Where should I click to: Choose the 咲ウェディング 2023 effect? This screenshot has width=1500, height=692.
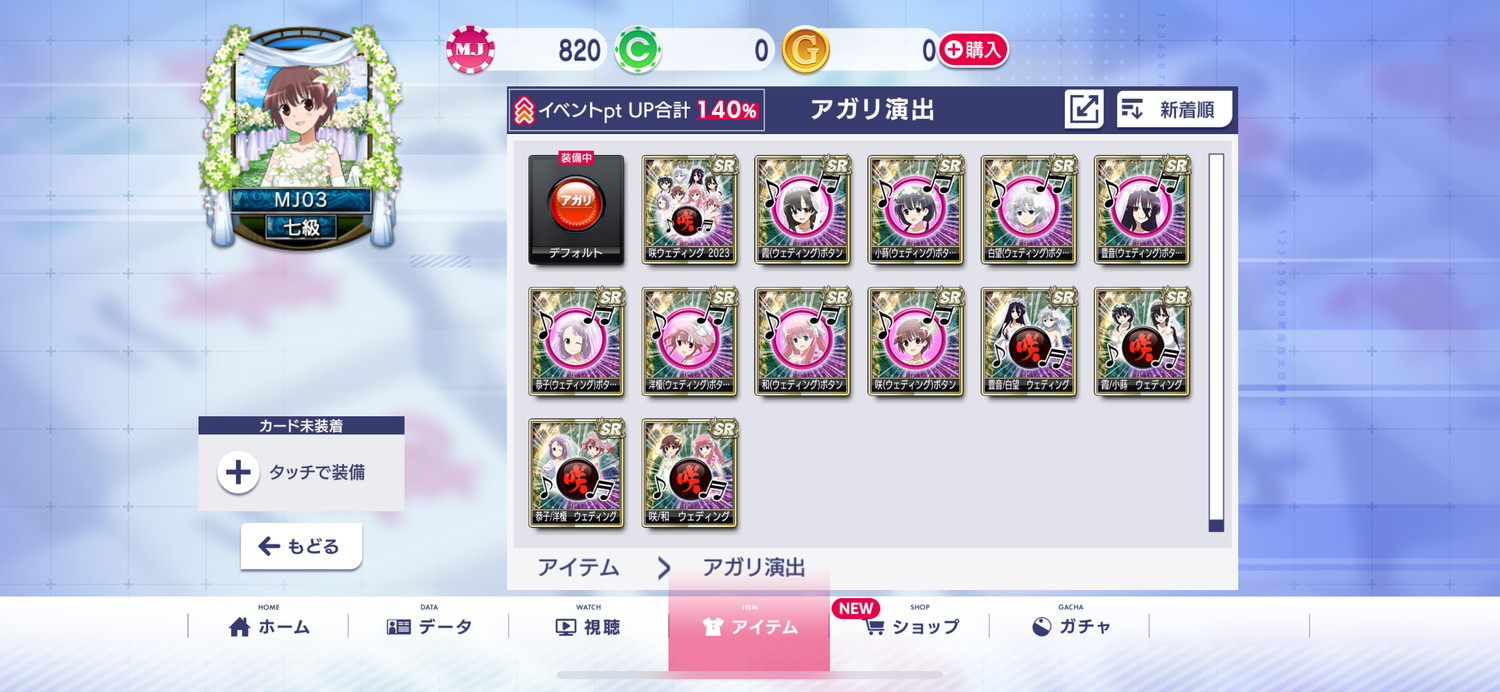(x=689, y=210)
